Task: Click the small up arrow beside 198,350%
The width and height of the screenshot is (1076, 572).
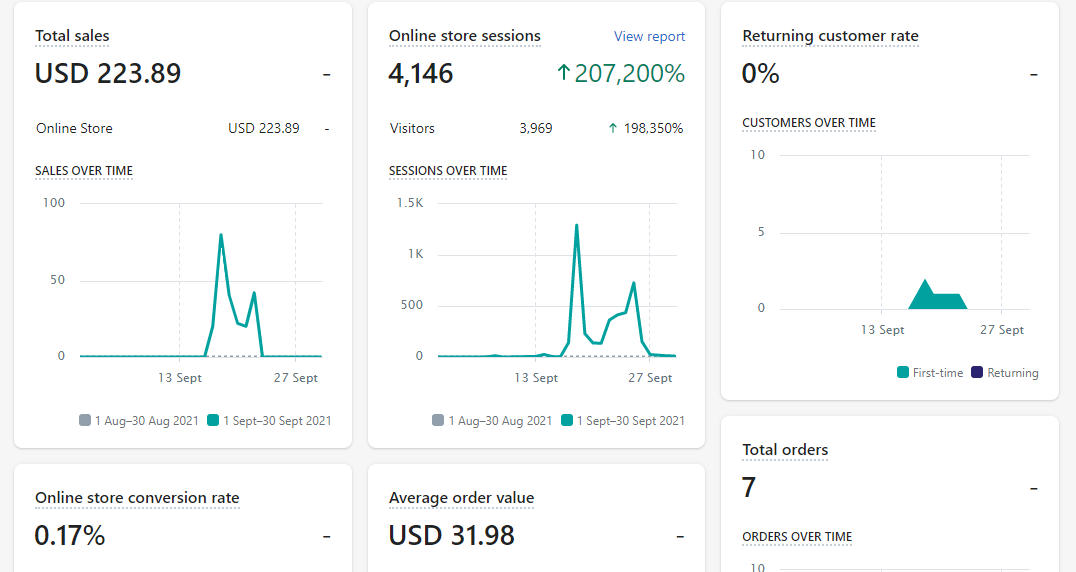Action: [613, 128]
